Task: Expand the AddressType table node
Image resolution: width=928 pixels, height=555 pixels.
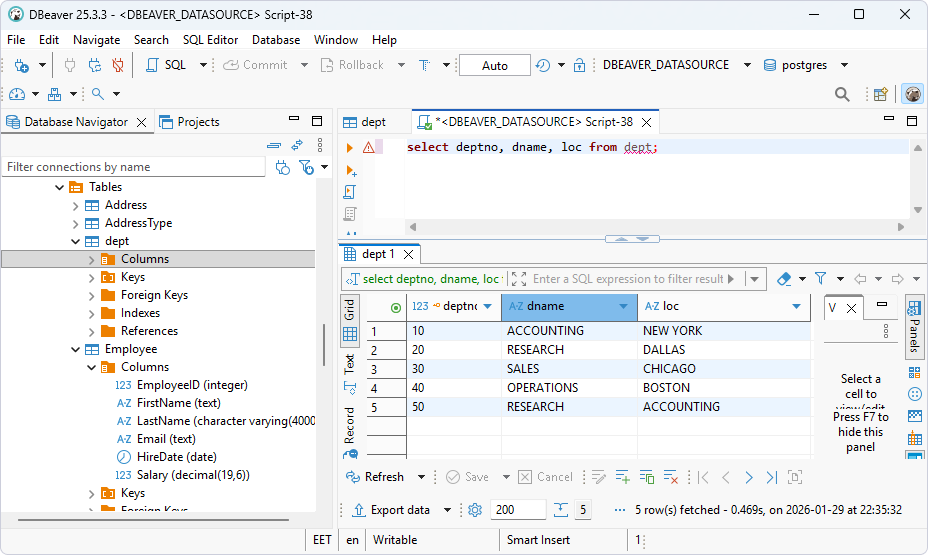Action: point(75,224)
